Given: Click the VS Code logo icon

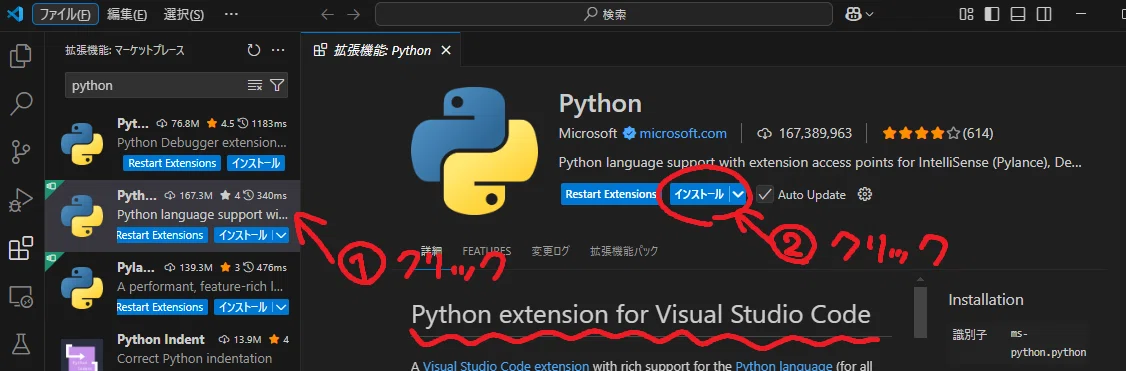Looking at the screenshot, I should tap(14, 14).
